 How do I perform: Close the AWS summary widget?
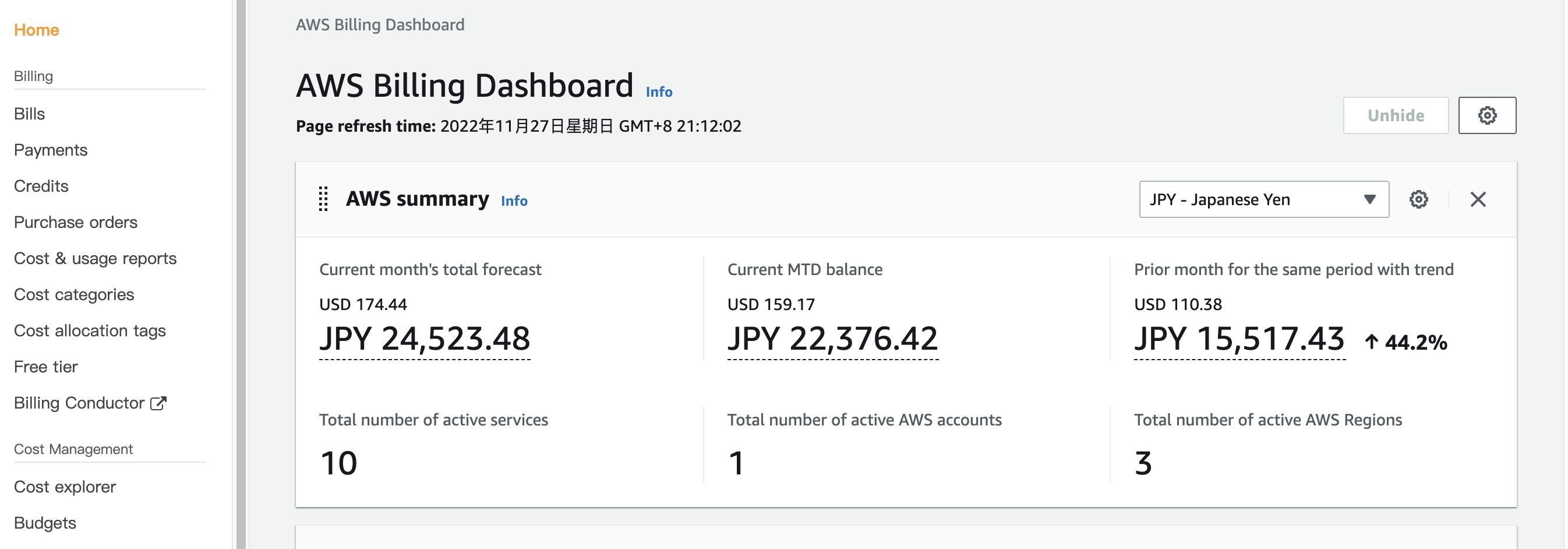click(x=1477, y=199)
